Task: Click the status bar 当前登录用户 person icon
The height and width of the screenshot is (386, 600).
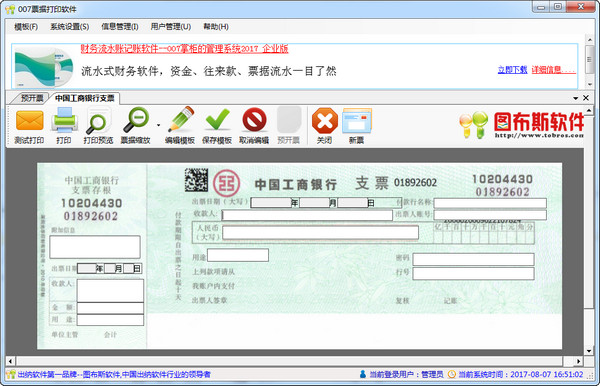Action: (x=363, y=374)
